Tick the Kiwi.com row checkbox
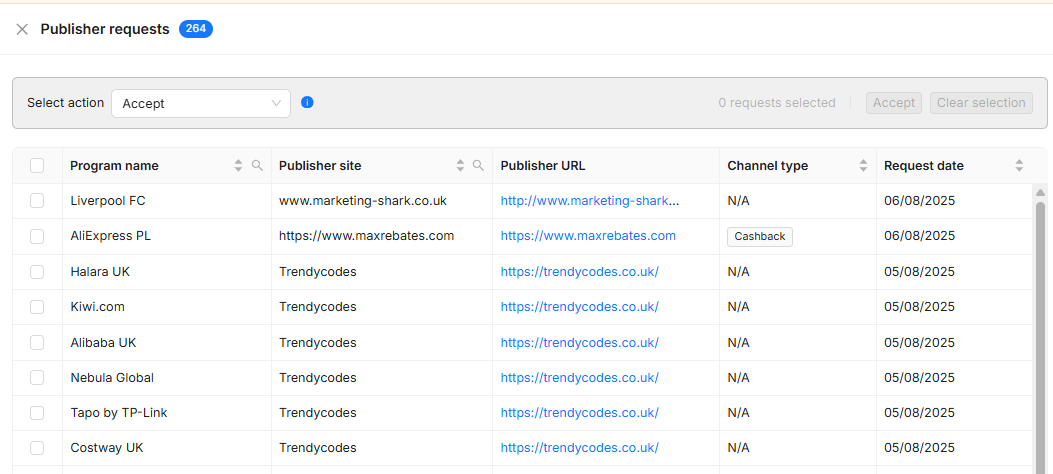The height and width of the screenshot is (474, 1053). click(x=37, y=307)
